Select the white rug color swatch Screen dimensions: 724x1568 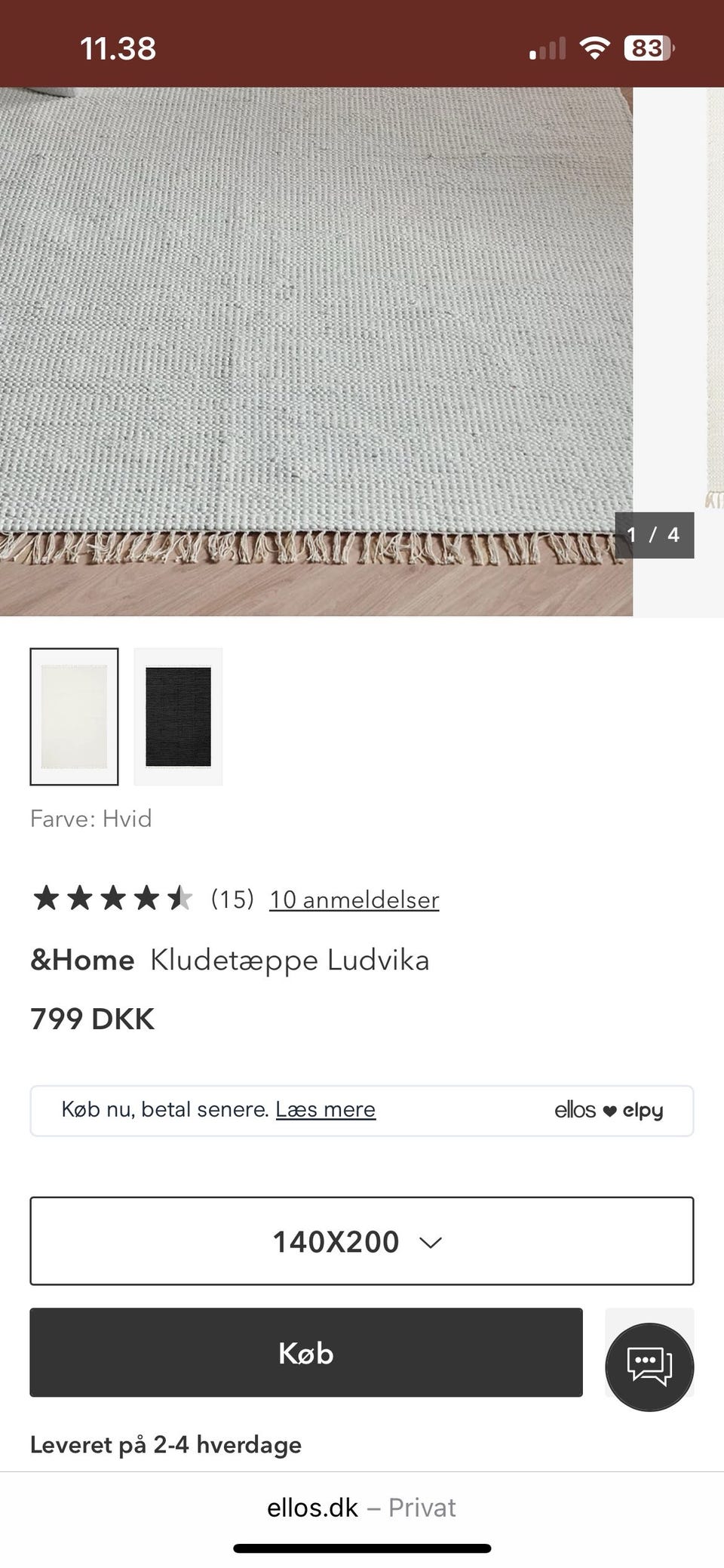(74, 716)
